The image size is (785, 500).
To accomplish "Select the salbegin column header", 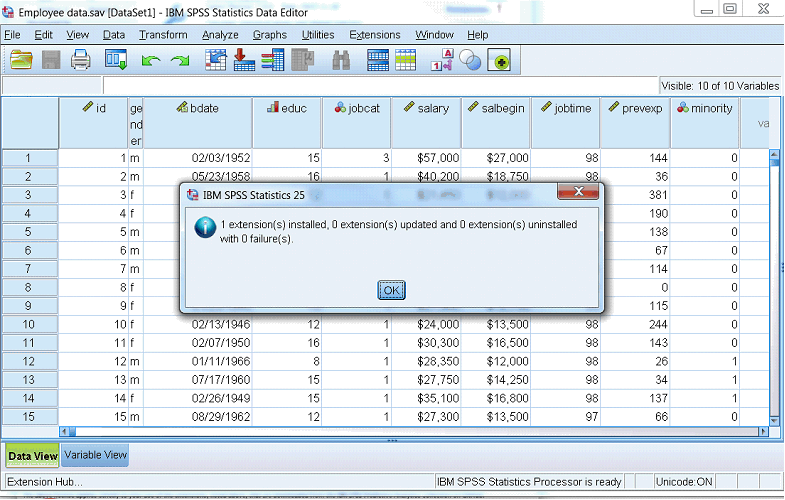I will click(496, 123).
